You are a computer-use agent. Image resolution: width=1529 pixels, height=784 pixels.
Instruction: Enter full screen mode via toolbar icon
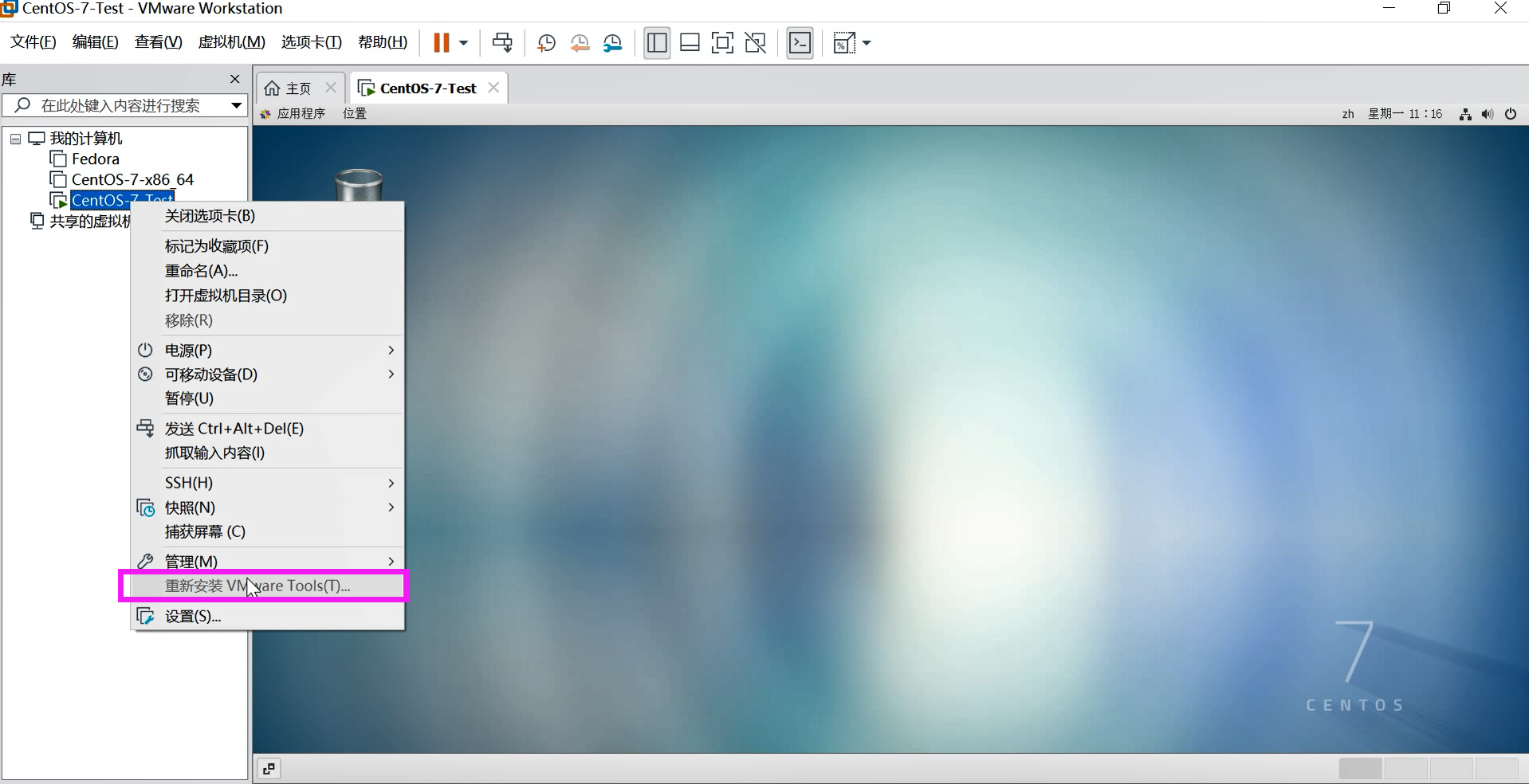point(722,42)
